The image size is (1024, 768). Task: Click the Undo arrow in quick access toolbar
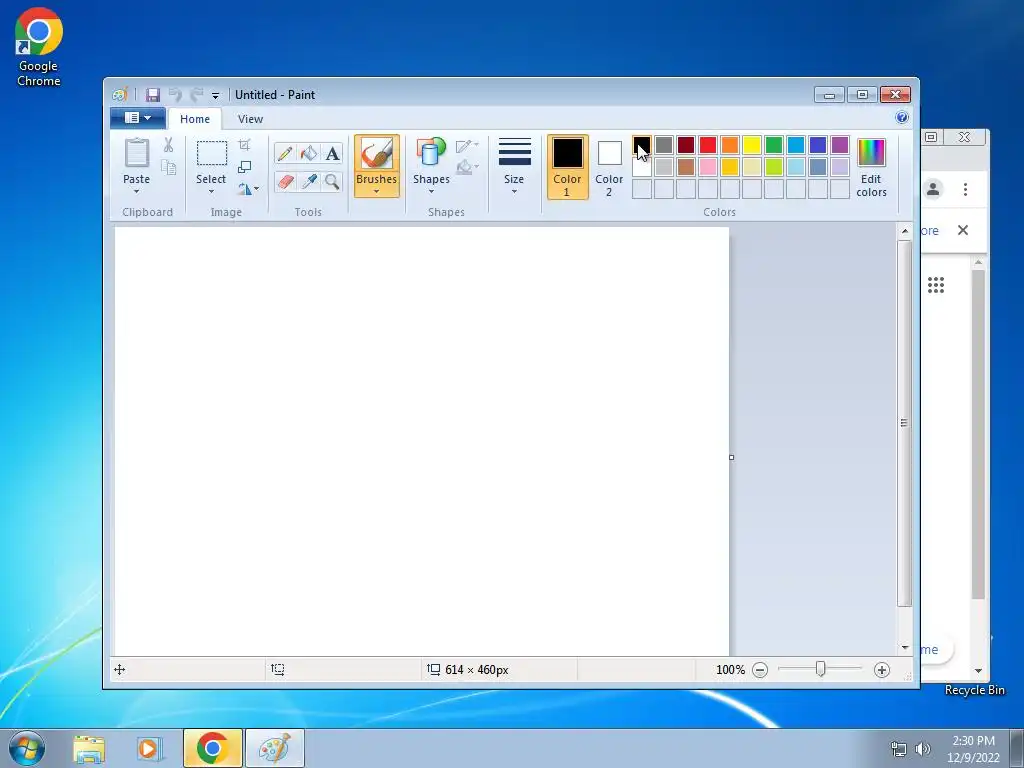tap(175, 95)
